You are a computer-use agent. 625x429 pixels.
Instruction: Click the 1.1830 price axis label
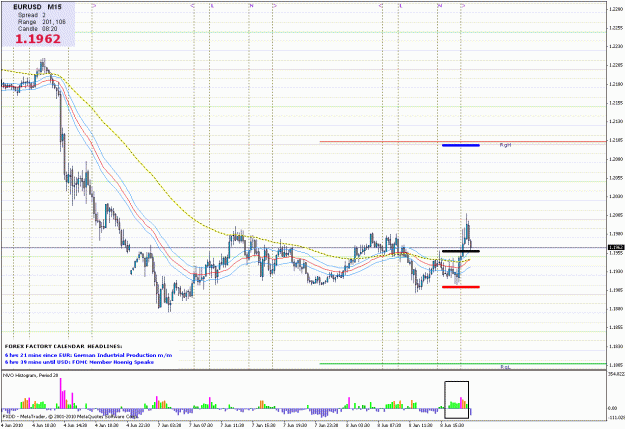click(616, 346)
